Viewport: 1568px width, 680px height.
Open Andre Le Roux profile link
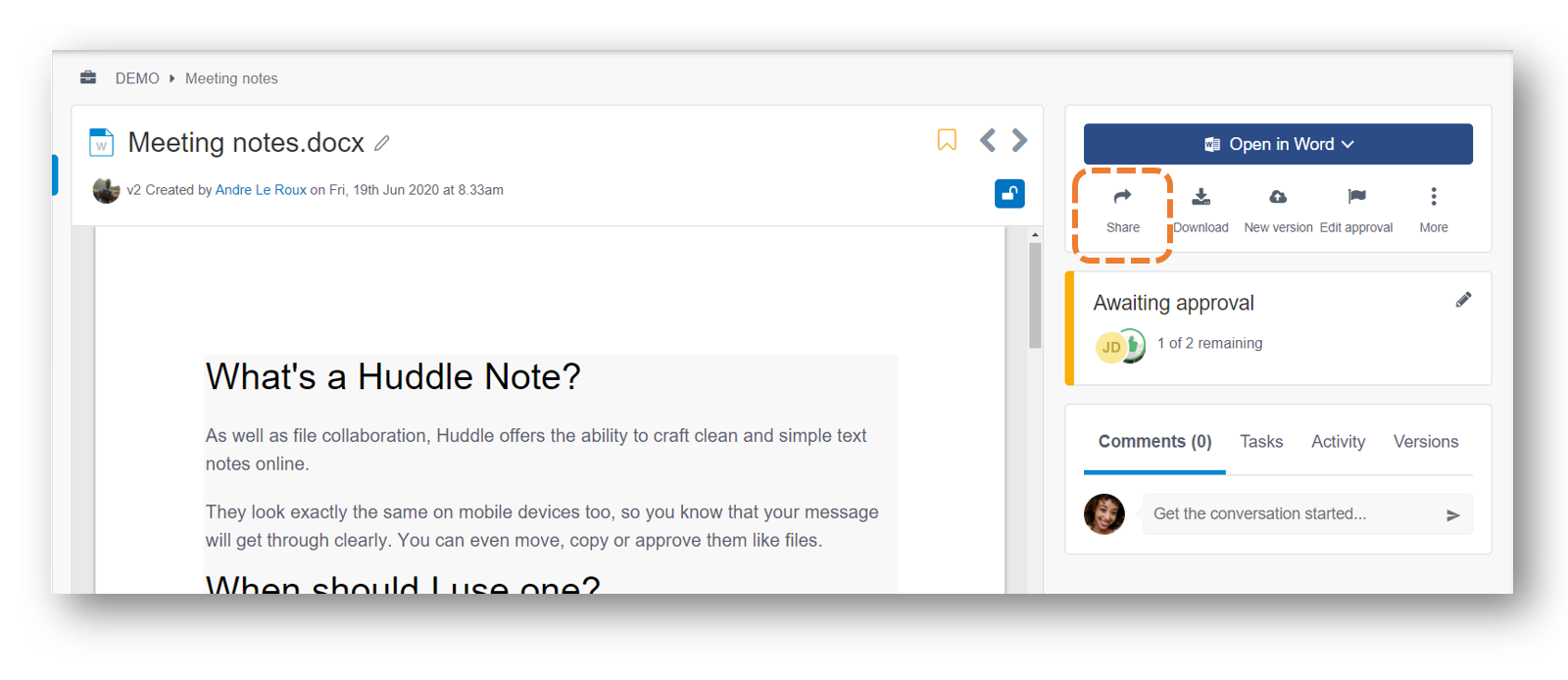point(261,190)
